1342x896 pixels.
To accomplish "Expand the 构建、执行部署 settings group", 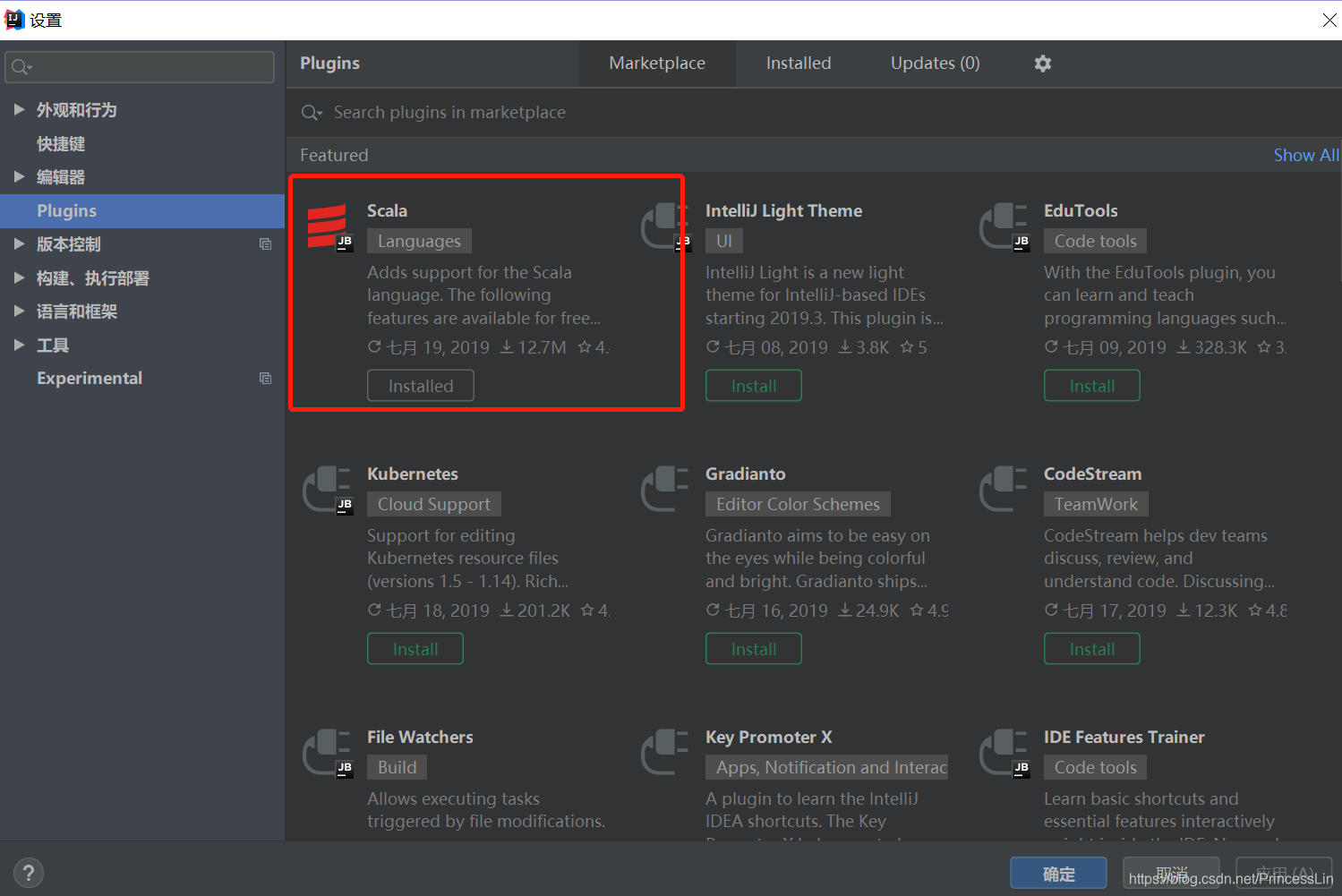I will click(19, 278).
